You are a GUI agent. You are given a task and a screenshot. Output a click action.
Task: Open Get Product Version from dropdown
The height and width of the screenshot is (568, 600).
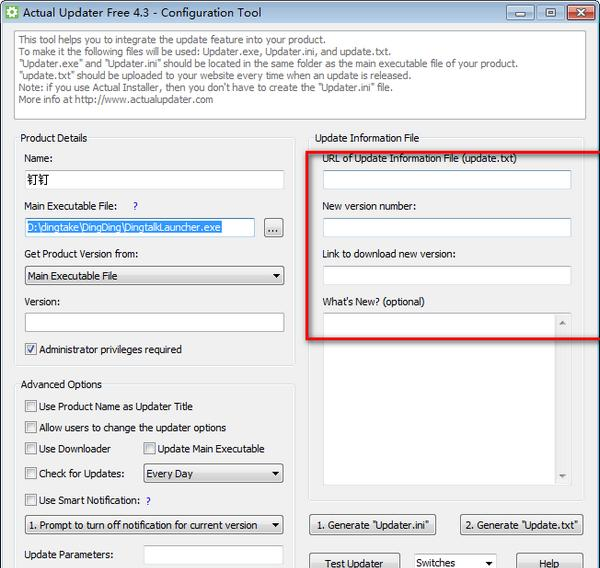click(154, 276)
